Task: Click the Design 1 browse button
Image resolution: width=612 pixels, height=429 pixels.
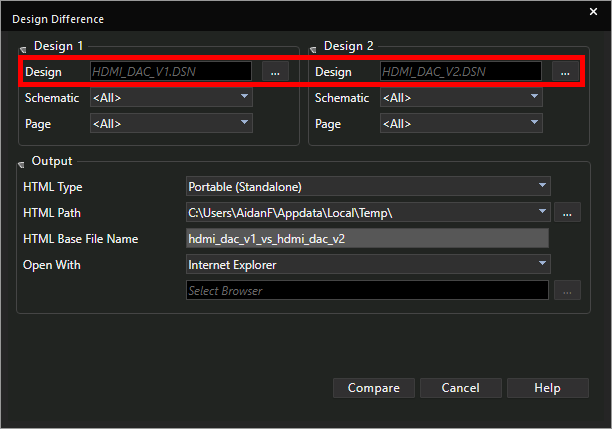Action: pyautogui.click(x=275, y=72)
